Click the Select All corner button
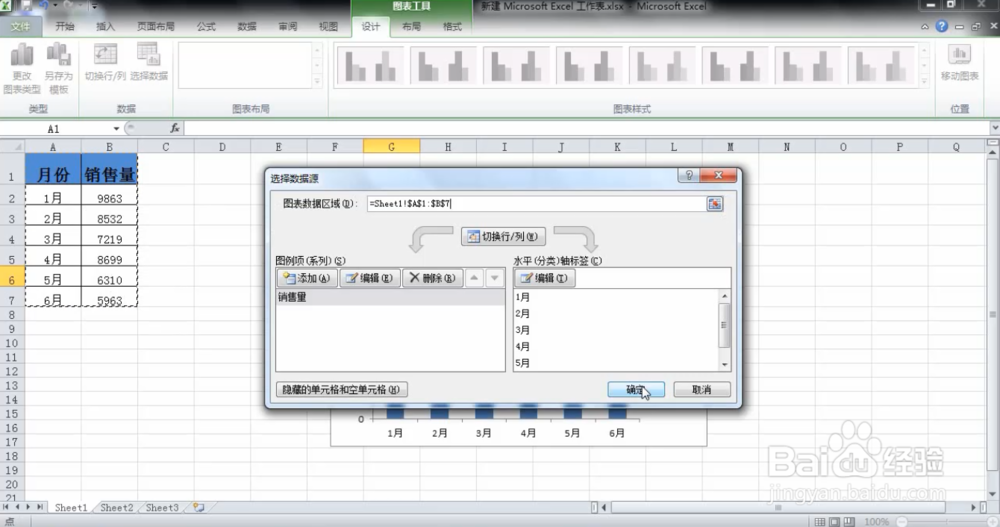Image resolution: width=1000 pixels, height=527 pixels. coord(12,147)
